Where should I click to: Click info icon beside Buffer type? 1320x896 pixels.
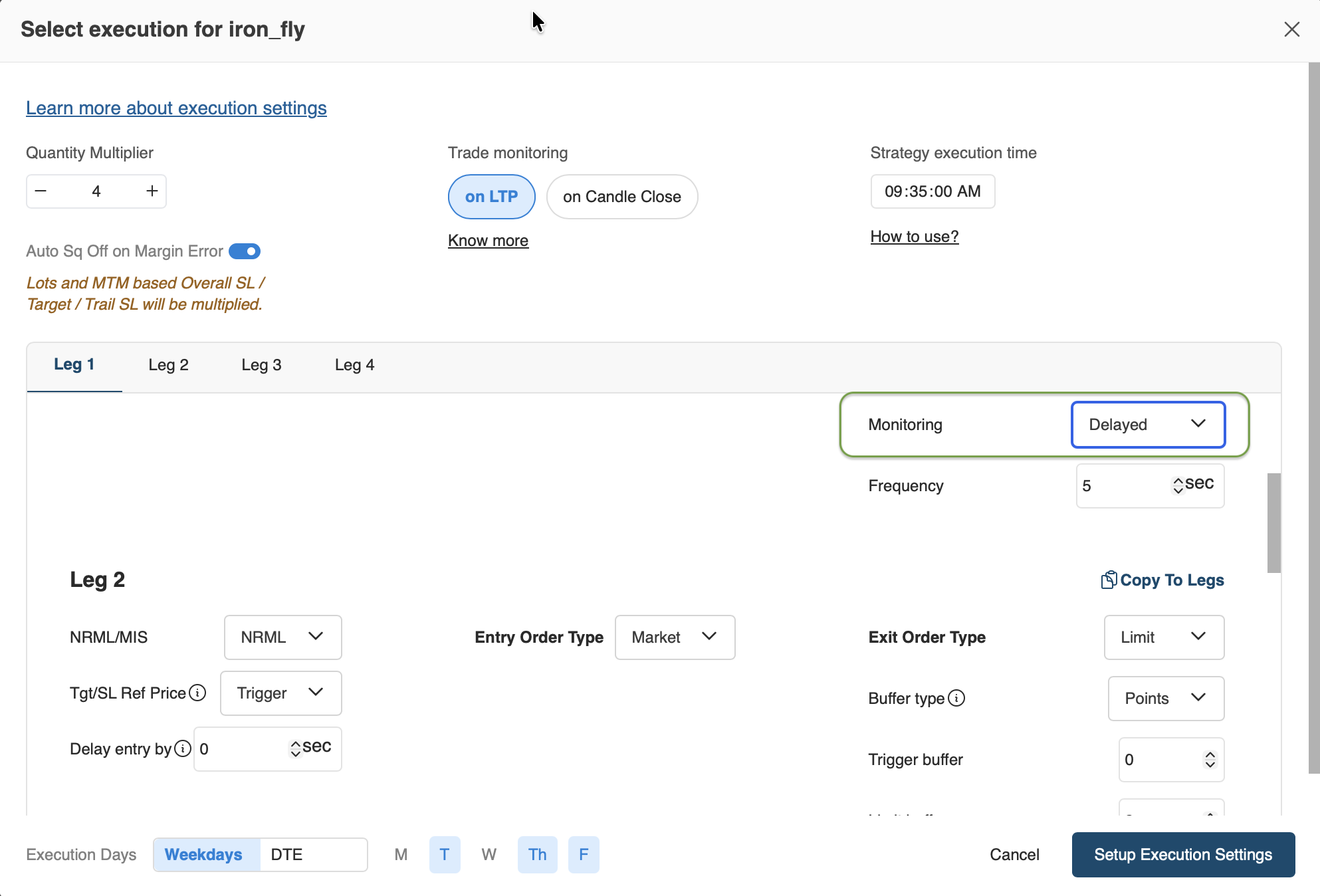click(956, 699)
